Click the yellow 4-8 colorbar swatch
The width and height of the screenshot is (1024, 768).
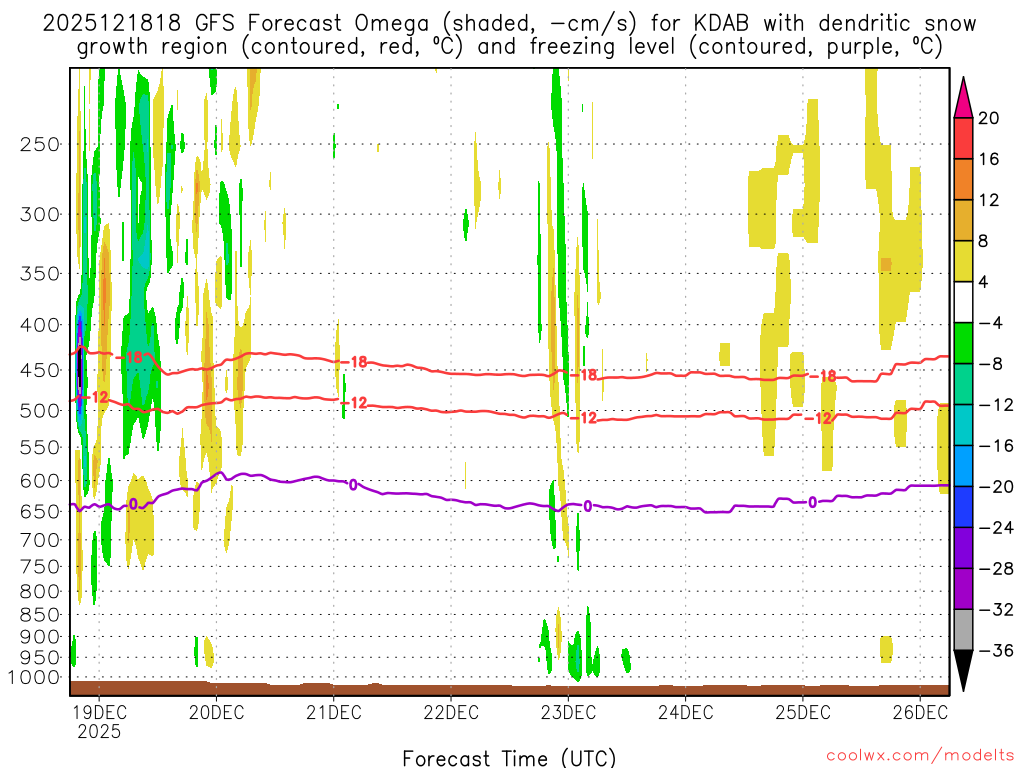point(963,261)
